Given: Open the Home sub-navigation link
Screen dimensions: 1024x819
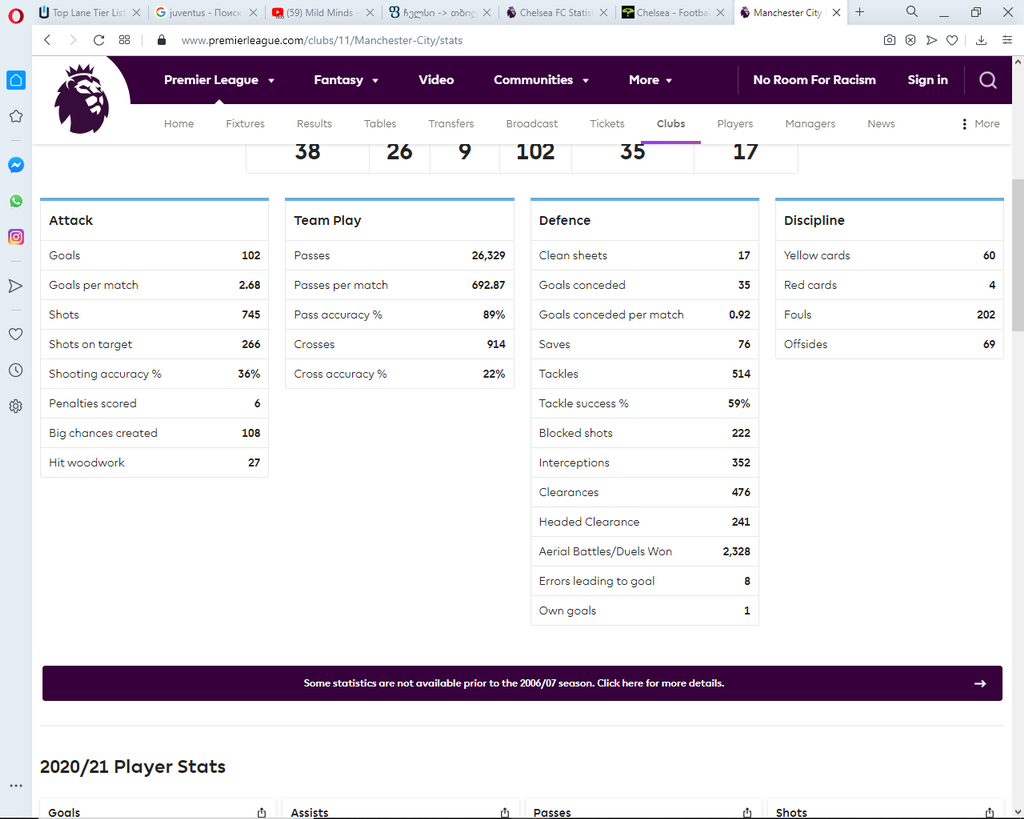Looking at the screenshot, I should click(179, 123).
